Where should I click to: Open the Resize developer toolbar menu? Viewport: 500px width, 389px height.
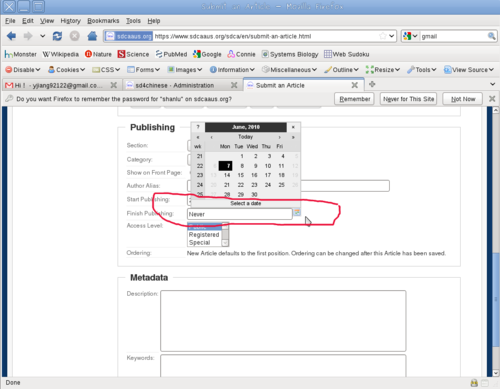click(383, 70)
